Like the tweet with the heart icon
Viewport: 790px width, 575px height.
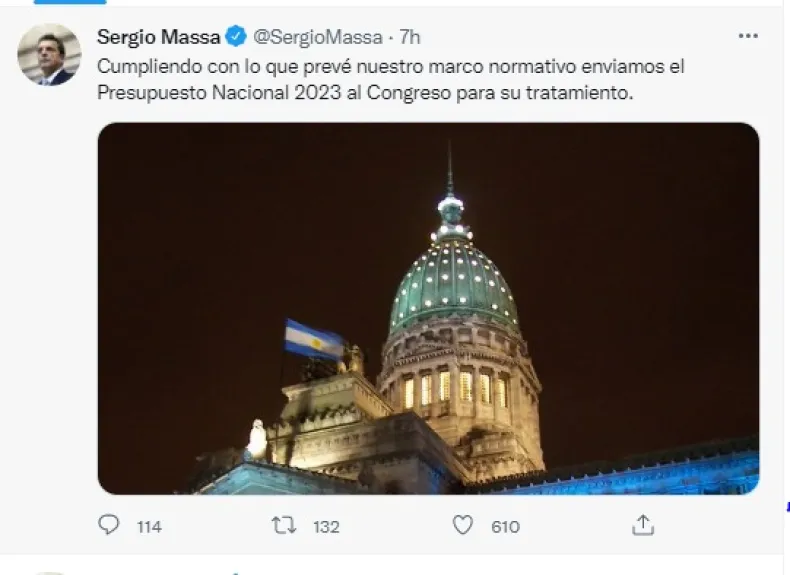pos(463,525)
